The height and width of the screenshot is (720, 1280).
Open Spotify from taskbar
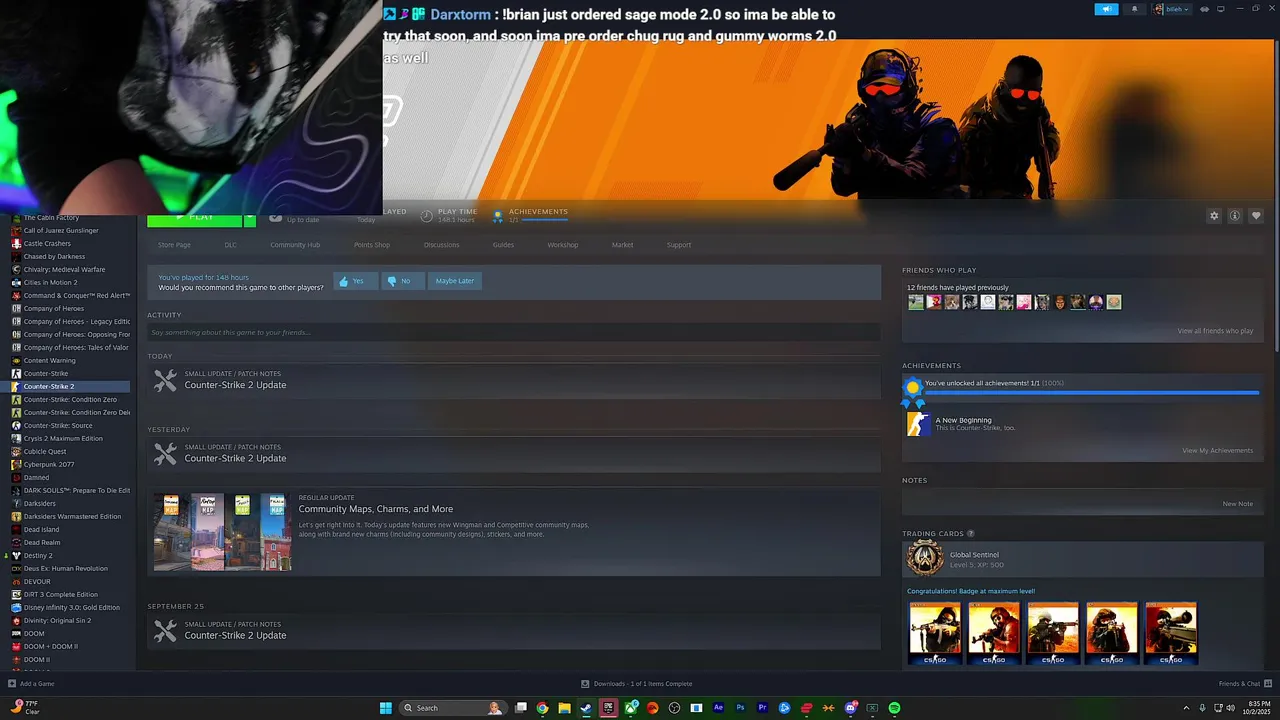pyautogui.click(x=894, y=708)
